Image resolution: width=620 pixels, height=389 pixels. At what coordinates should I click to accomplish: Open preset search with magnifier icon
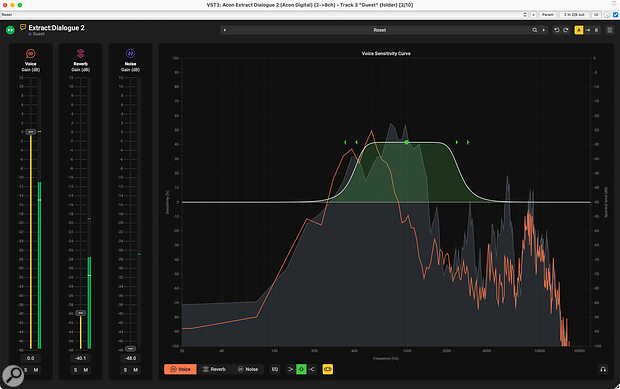[535, 30]
